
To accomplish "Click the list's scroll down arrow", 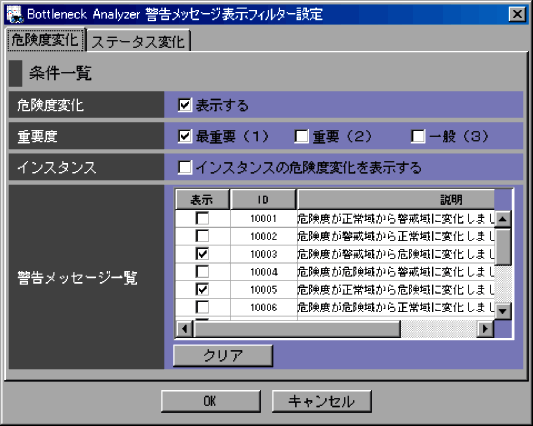I will pos(503,311).
